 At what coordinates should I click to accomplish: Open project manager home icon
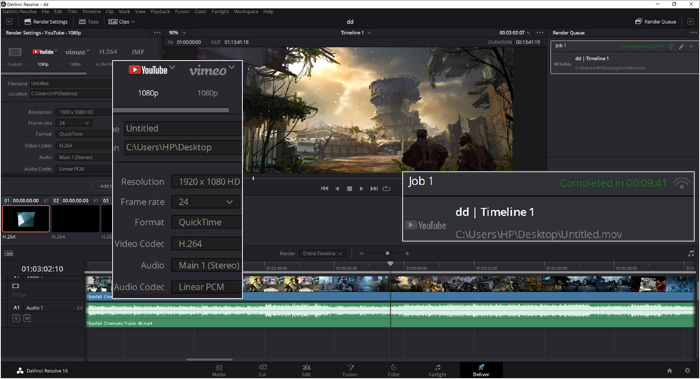669,371
